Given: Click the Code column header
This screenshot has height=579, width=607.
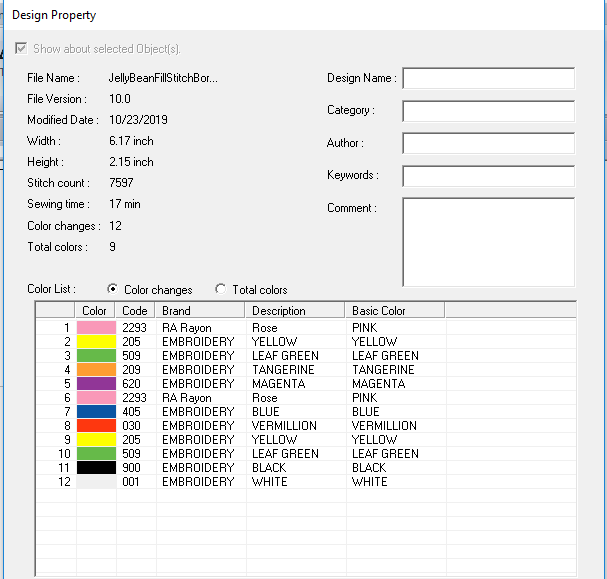Looking at the screenshot, I should [135, 311].
